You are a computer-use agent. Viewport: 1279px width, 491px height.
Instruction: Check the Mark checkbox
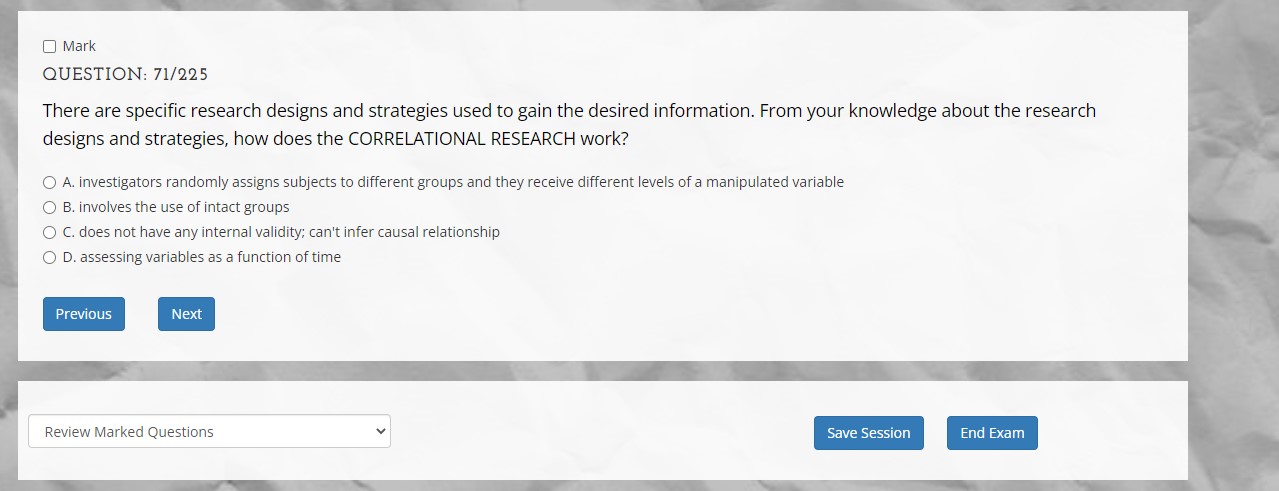pyautogui.click(x=49, y=46)
